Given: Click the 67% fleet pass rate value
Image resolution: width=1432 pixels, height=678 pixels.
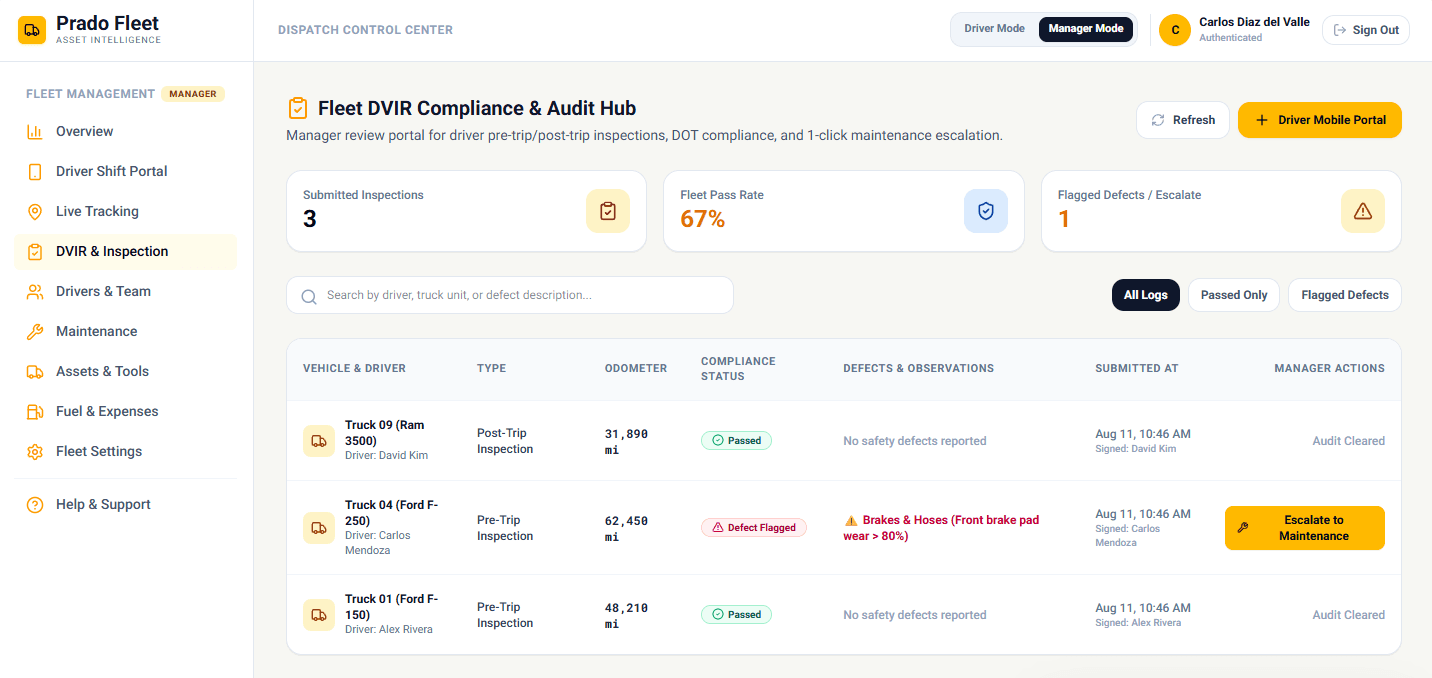Looking at the screenshot, I should tap(703, 219).
